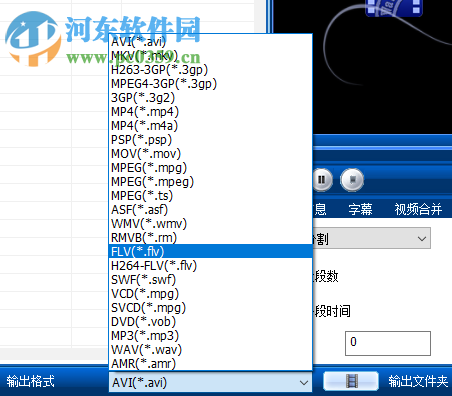
Task: Choose MPEG(*.mpg) format entry
Action: coord(210,168)
